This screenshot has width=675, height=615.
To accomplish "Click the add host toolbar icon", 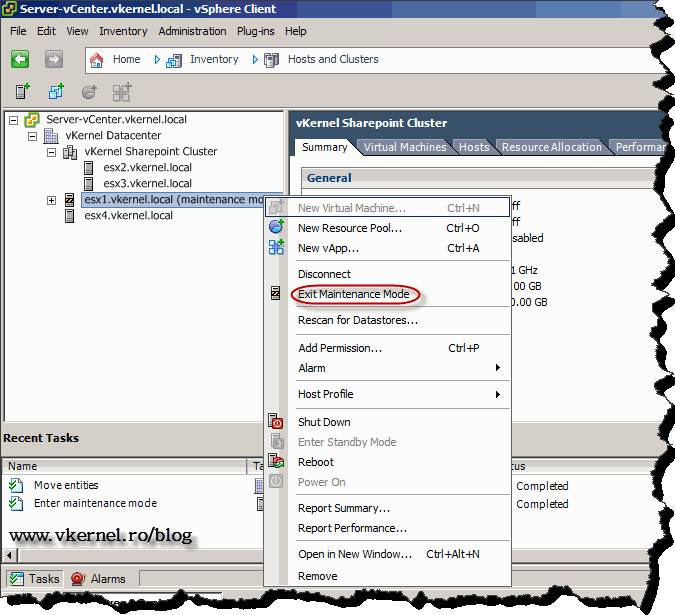I will [x=22, y=92].
